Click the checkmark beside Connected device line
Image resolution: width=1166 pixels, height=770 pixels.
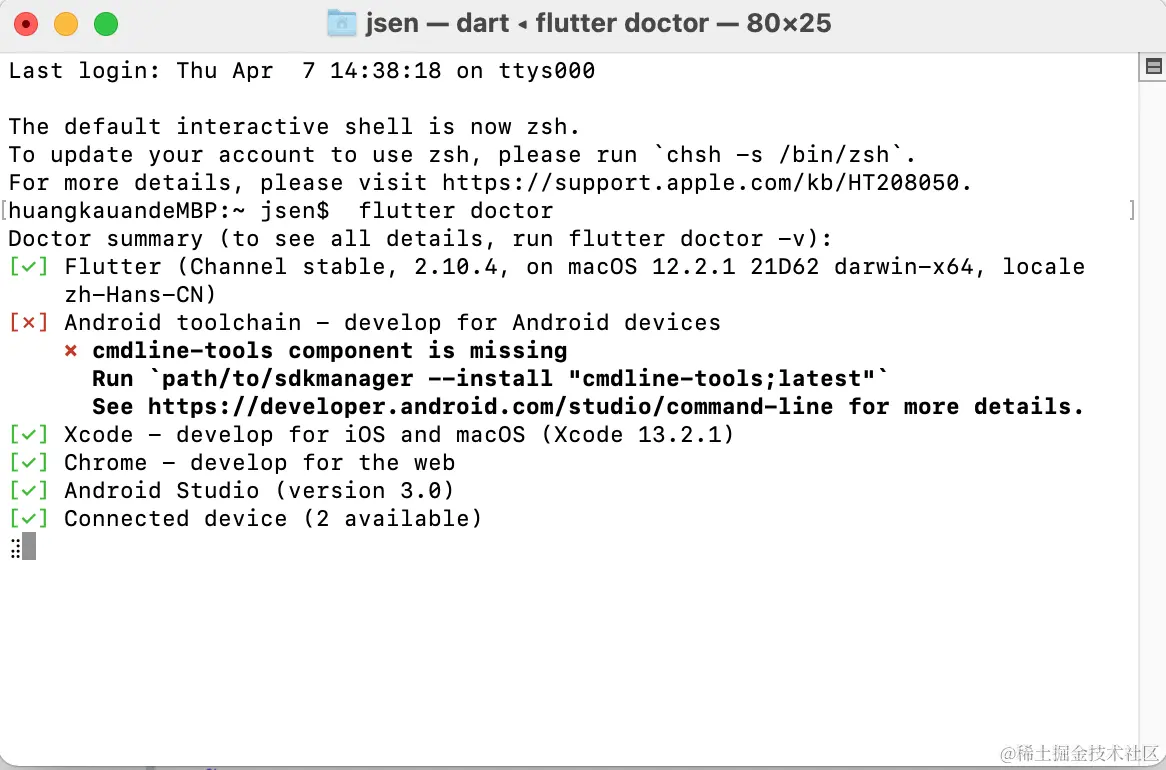(x=28, y=519)
